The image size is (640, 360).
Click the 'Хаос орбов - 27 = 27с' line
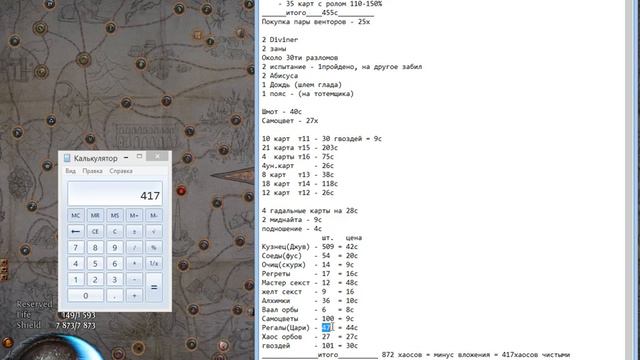(310, 336)
